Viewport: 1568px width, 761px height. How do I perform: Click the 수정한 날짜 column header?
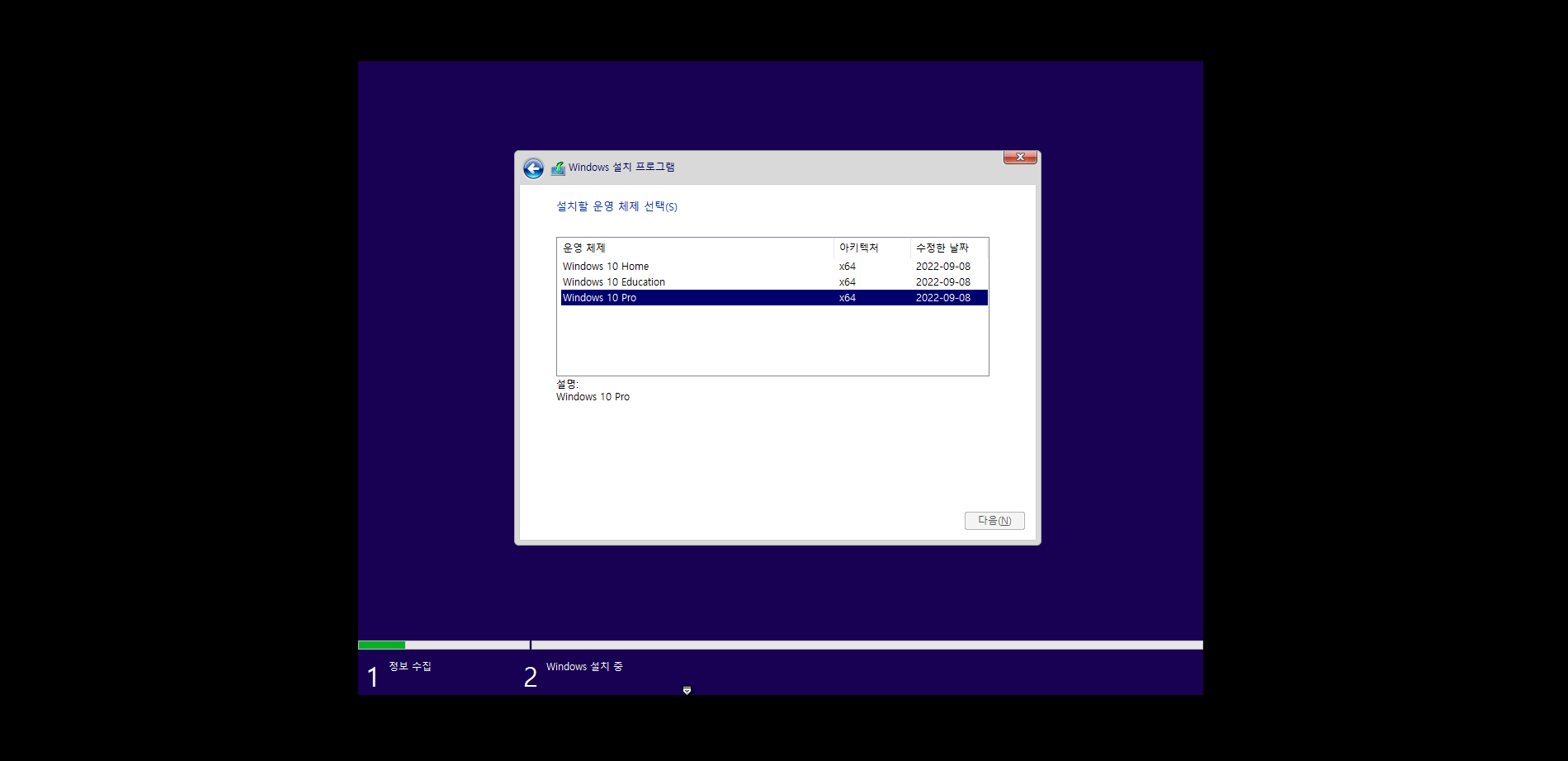tap(949, 248)
